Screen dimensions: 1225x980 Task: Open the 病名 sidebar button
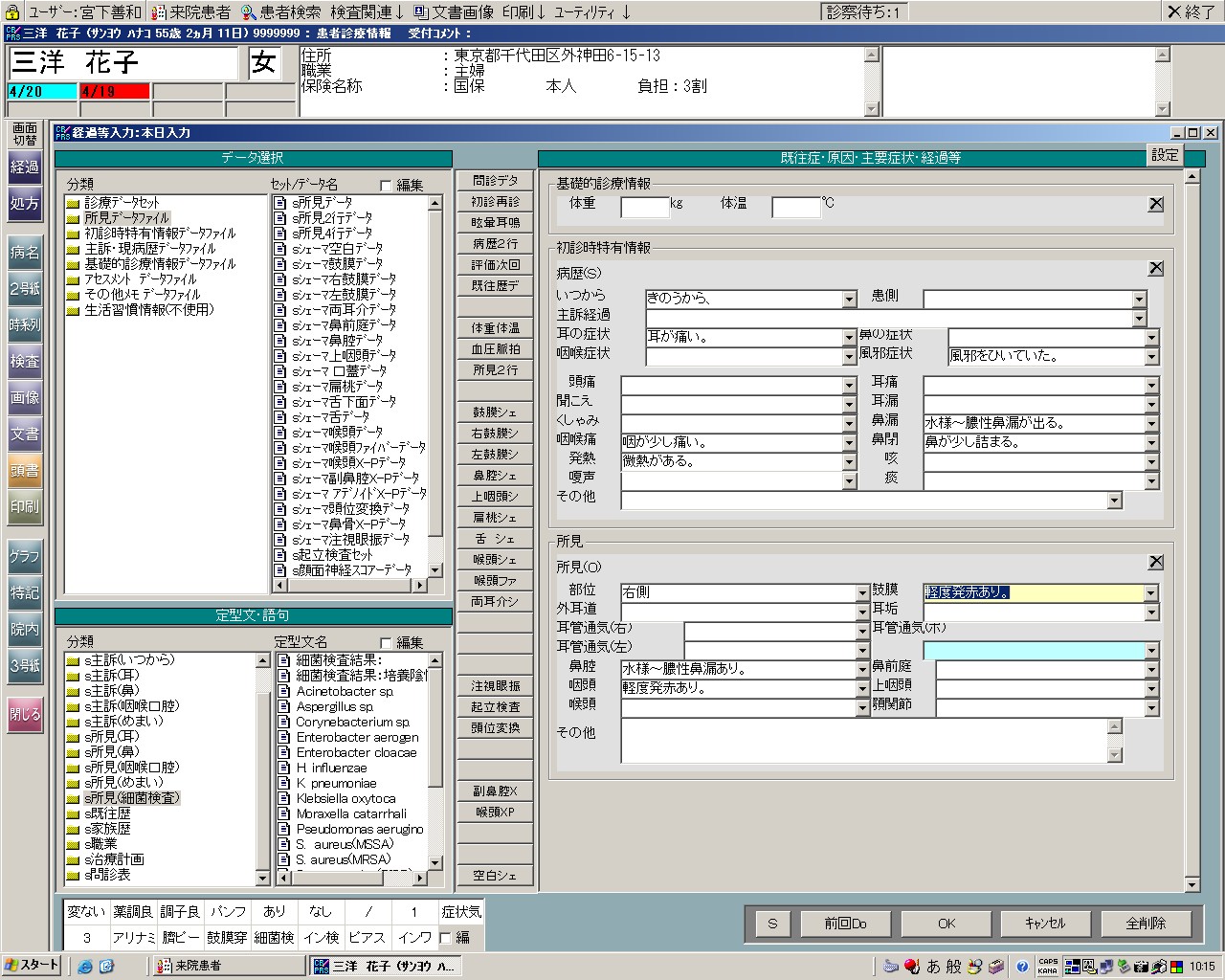(25, 253)
